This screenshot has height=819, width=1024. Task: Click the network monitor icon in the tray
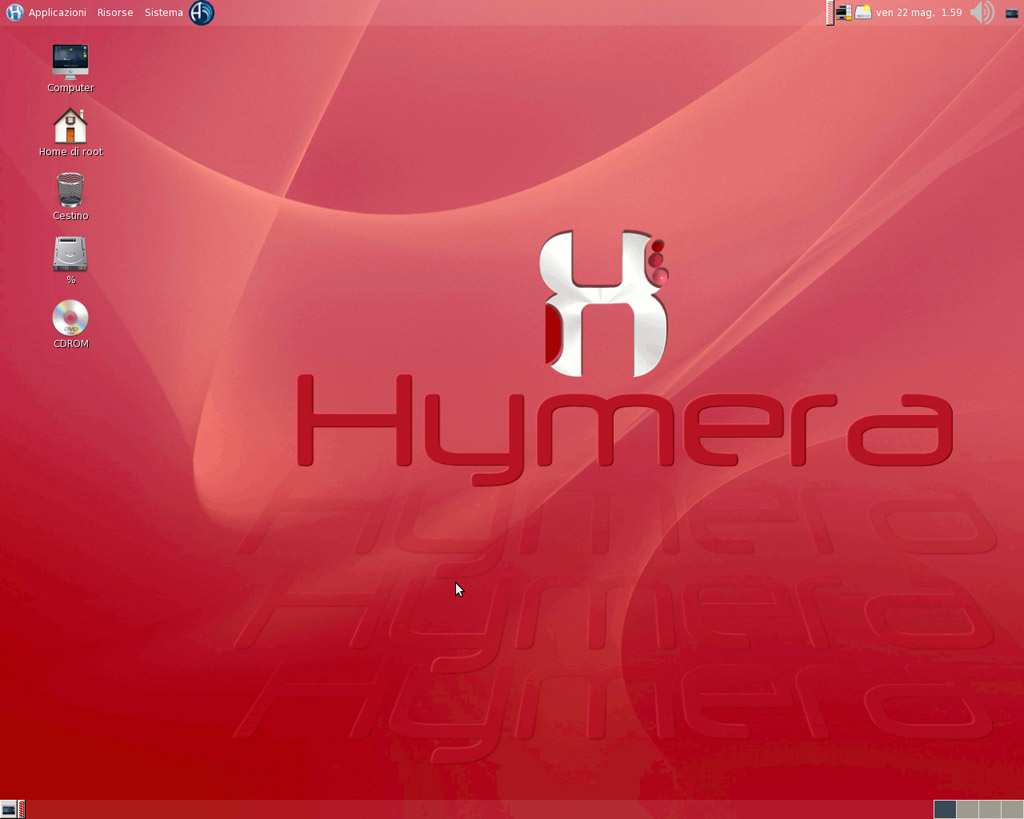click(x=843, y=13)
